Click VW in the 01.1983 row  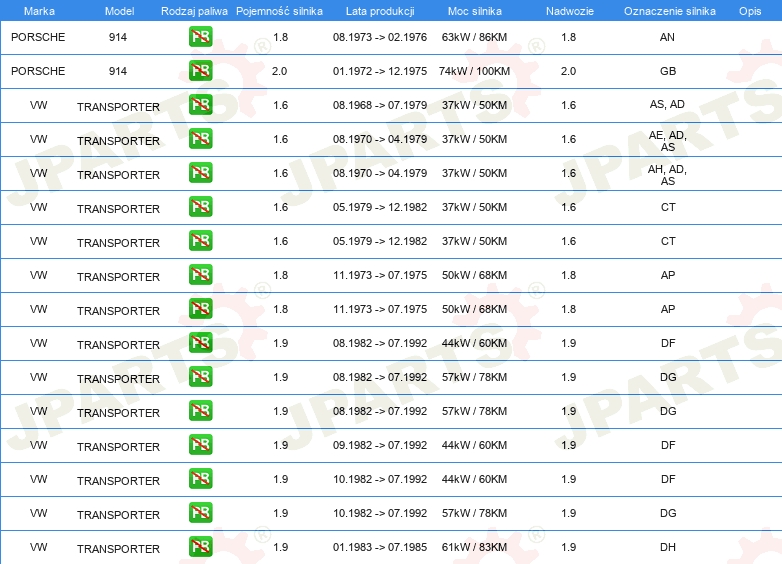38,547
